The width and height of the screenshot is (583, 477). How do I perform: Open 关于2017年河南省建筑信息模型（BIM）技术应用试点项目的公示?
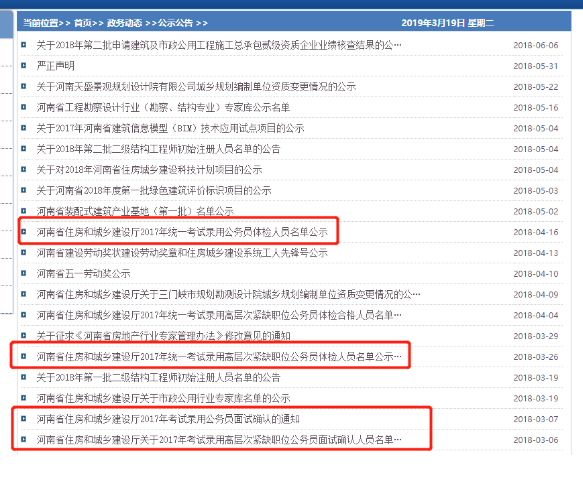point(170,128)
